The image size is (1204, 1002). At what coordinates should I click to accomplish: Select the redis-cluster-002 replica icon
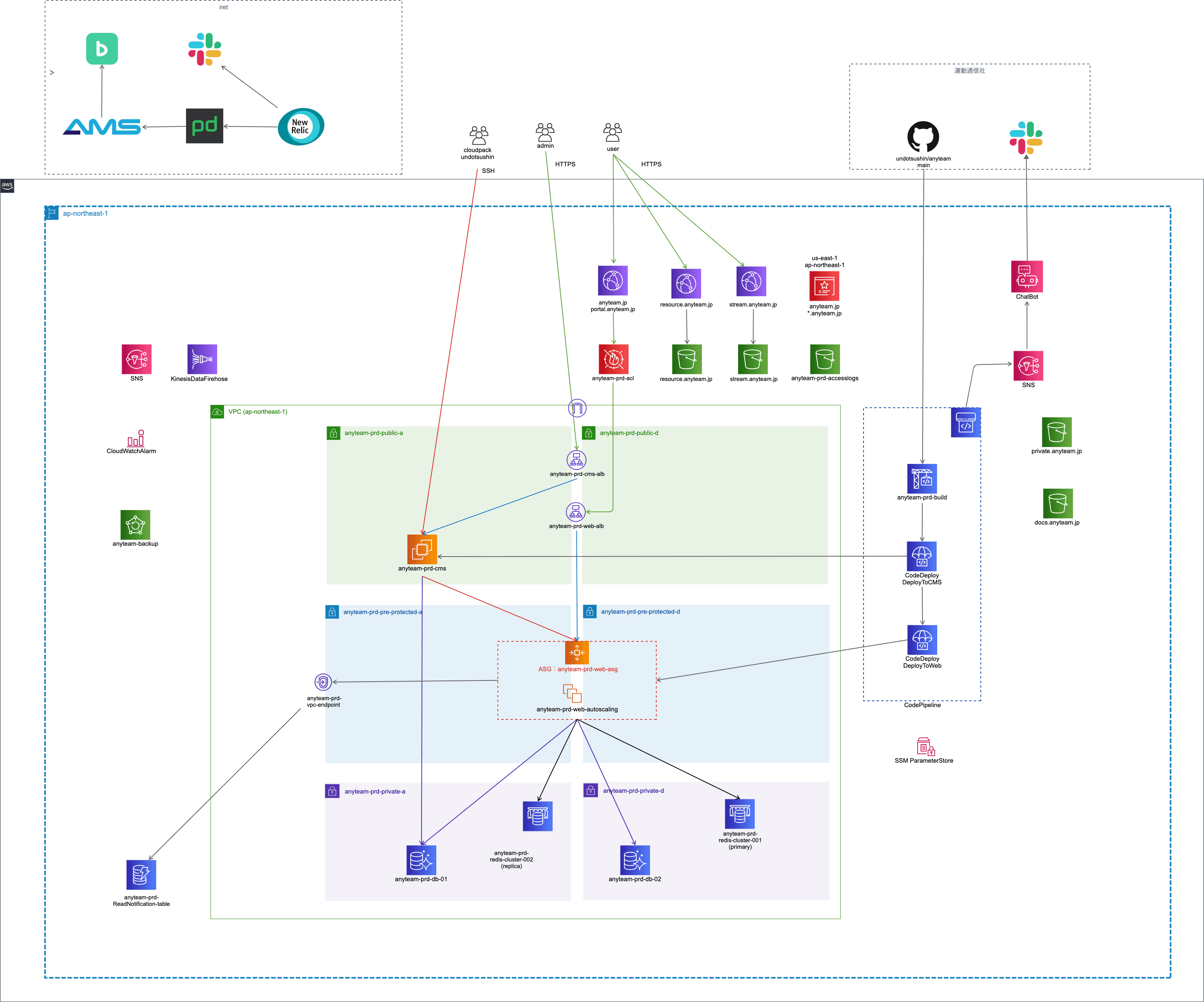[538, 816]
